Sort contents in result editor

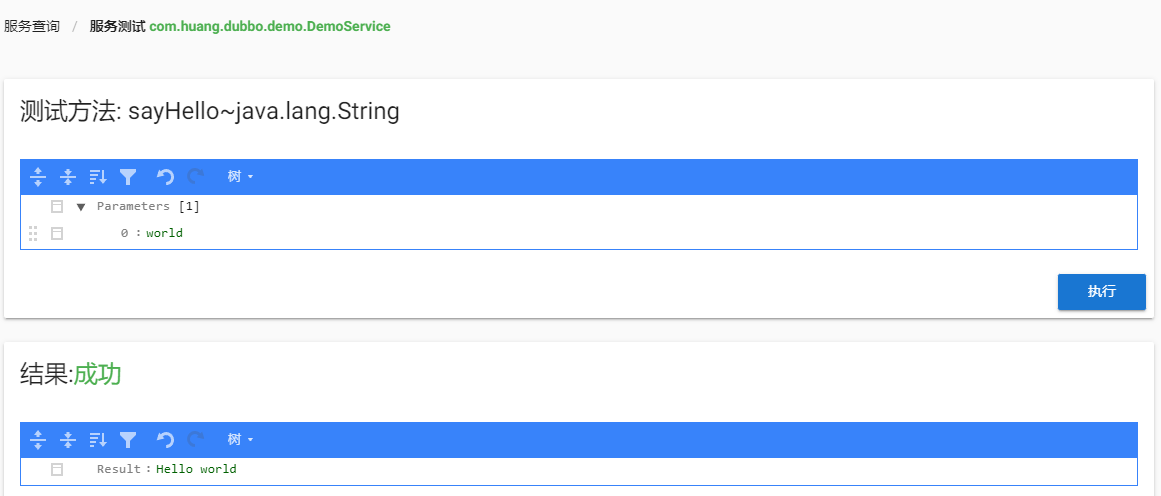(98, 440)
